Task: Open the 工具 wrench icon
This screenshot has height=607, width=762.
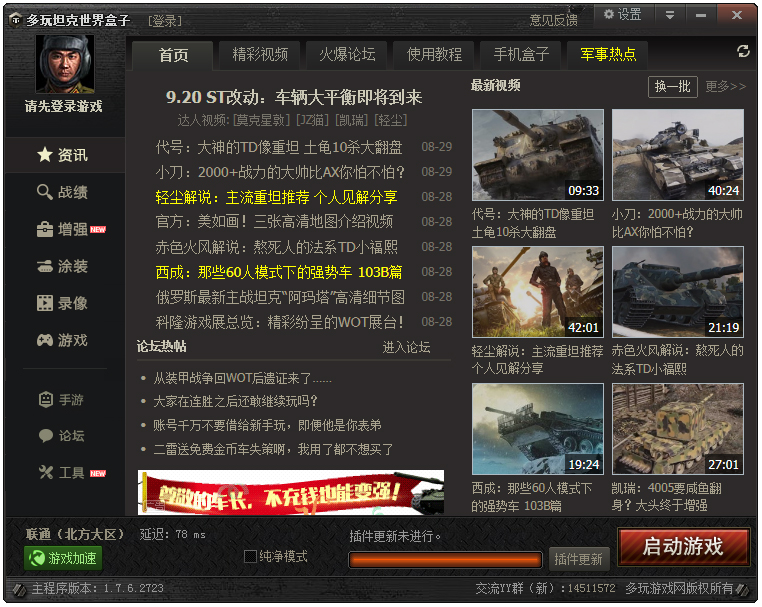Action: (46, 472)
